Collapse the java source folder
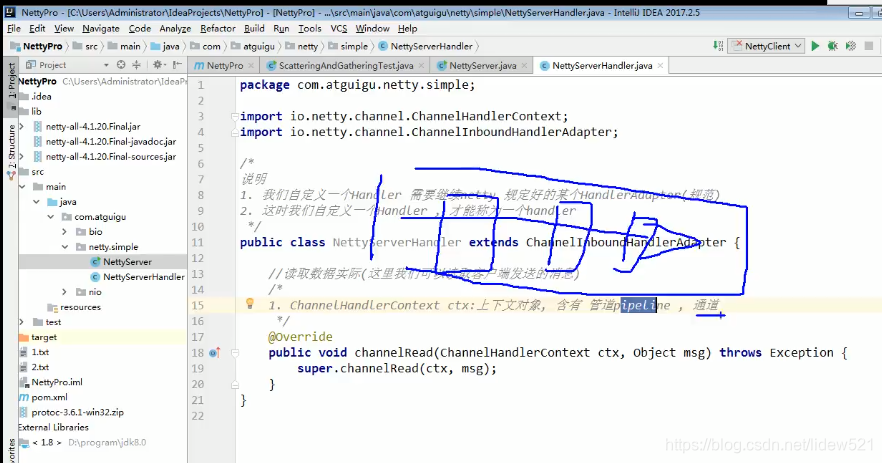Viewport: 882px width, 463px height. pyautogui.click(x=36, y=201)
